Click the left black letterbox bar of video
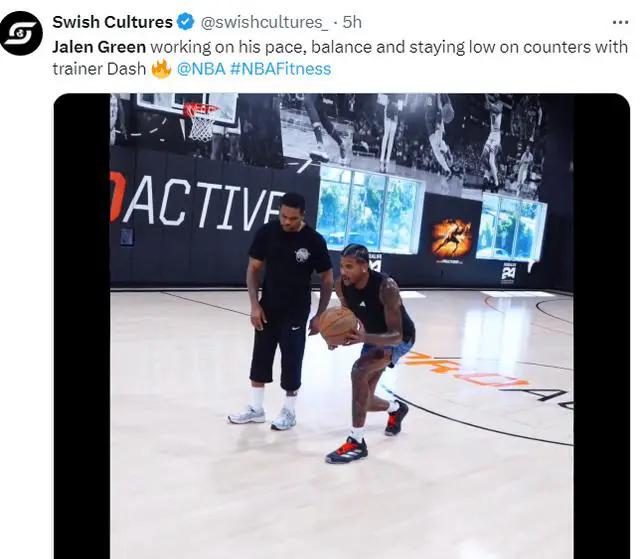 (82, 326)
